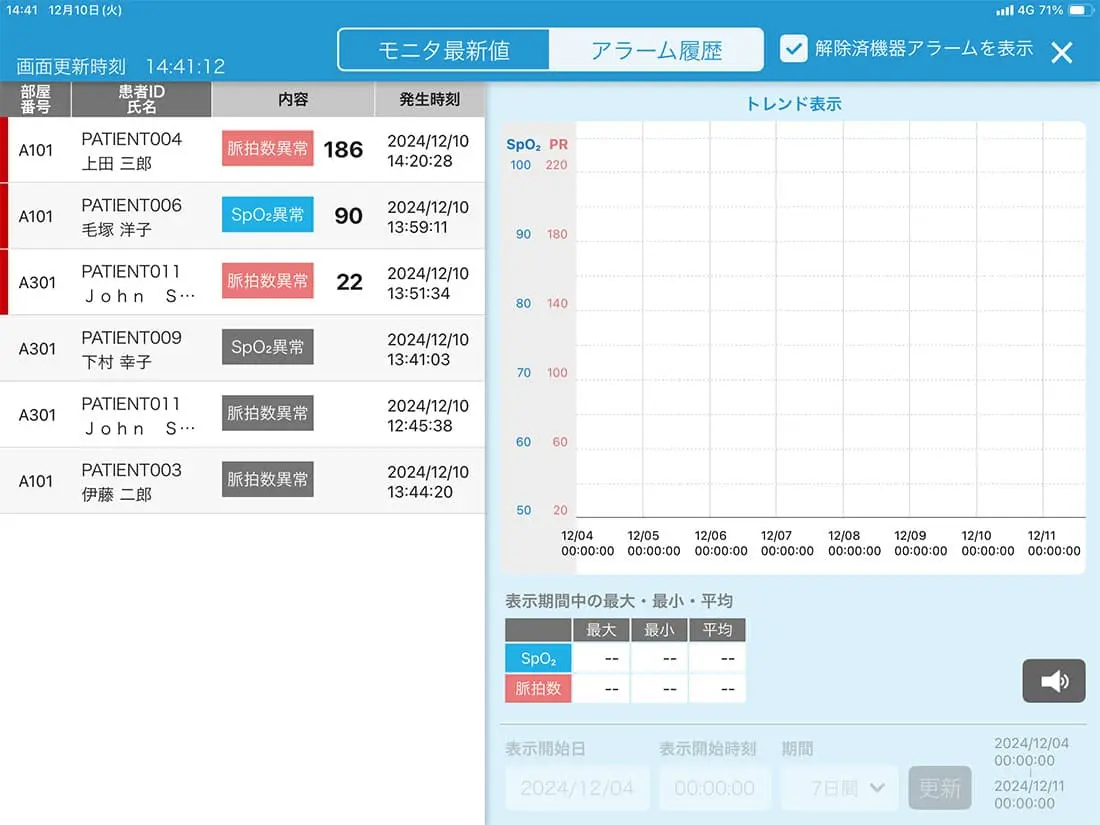
Task: Switch to モニタ最新値 tab
Action: click(x=445, y=50)
